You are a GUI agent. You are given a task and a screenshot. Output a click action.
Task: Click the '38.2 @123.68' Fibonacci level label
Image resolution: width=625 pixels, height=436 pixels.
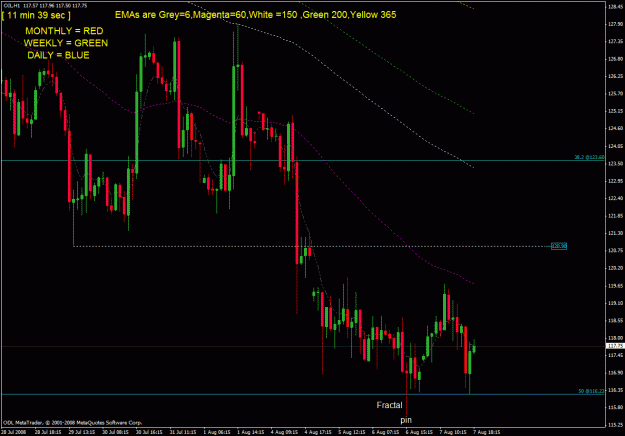589,157
